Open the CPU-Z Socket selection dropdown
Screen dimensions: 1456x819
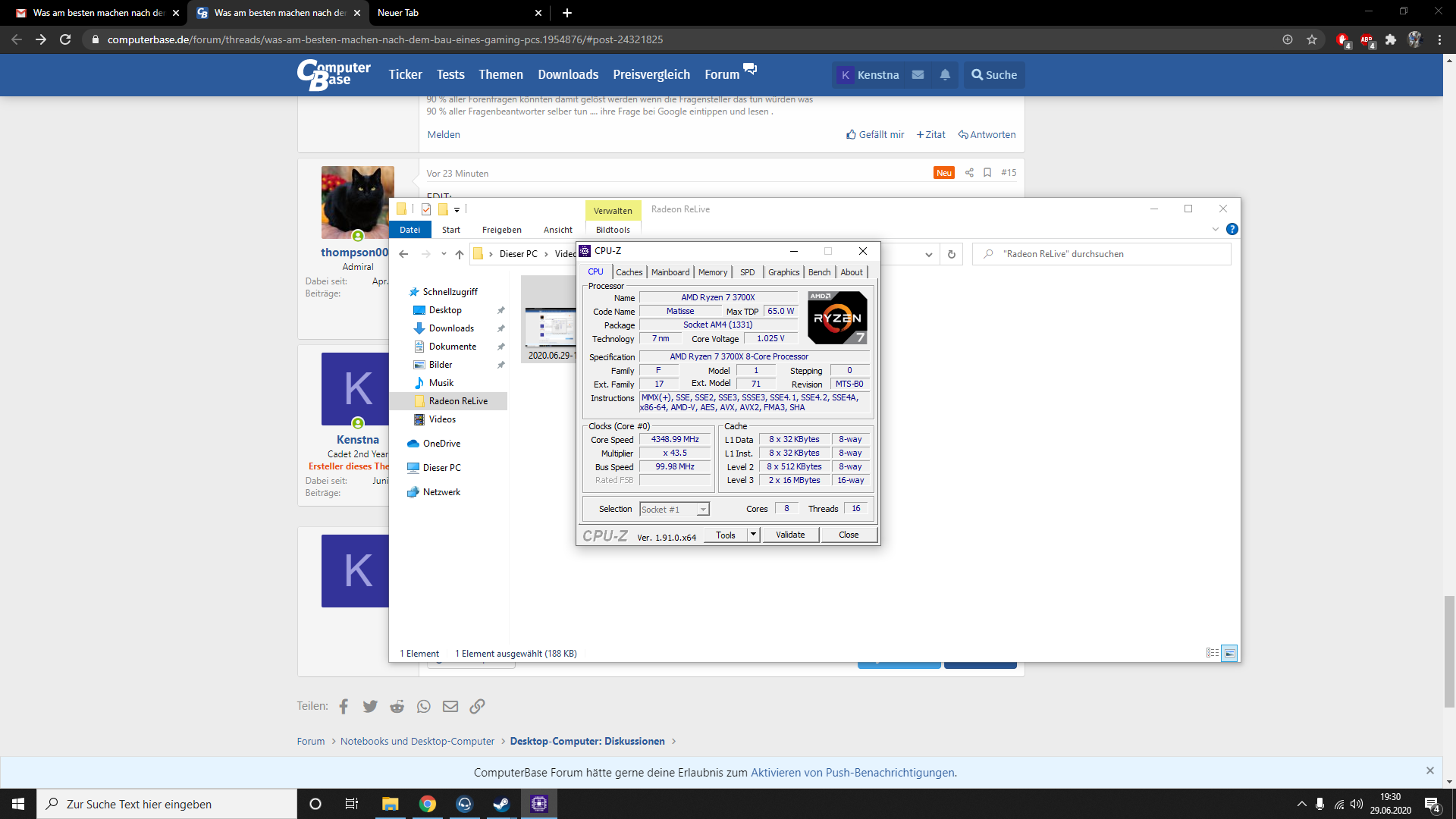pos(703,510)
